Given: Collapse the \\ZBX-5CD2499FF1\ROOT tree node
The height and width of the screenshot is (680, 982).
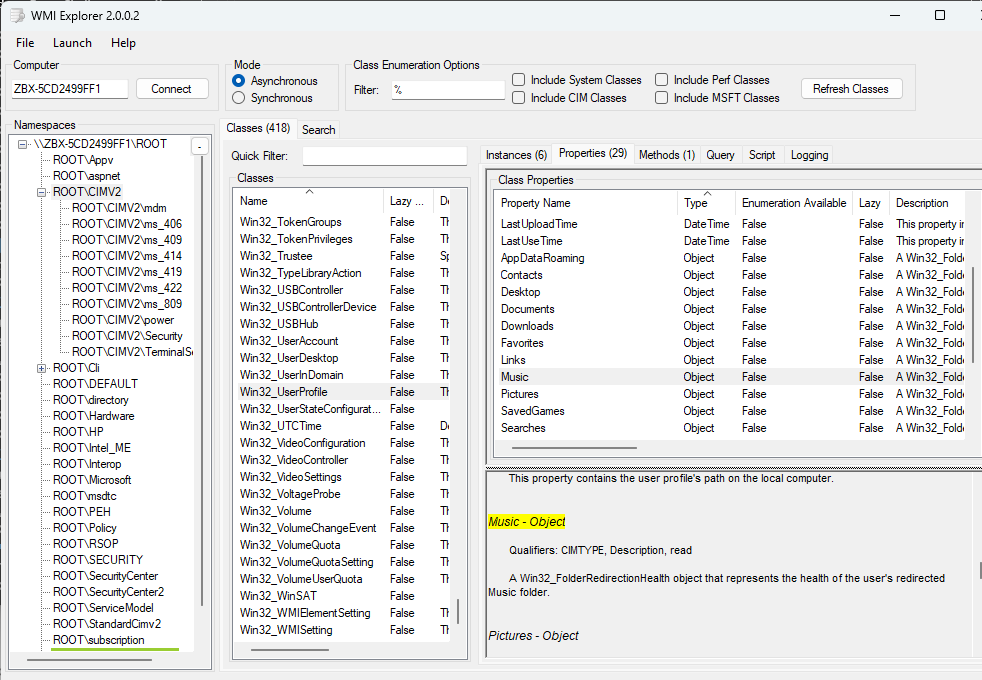Looking at the screenshot, I should 23,144.
